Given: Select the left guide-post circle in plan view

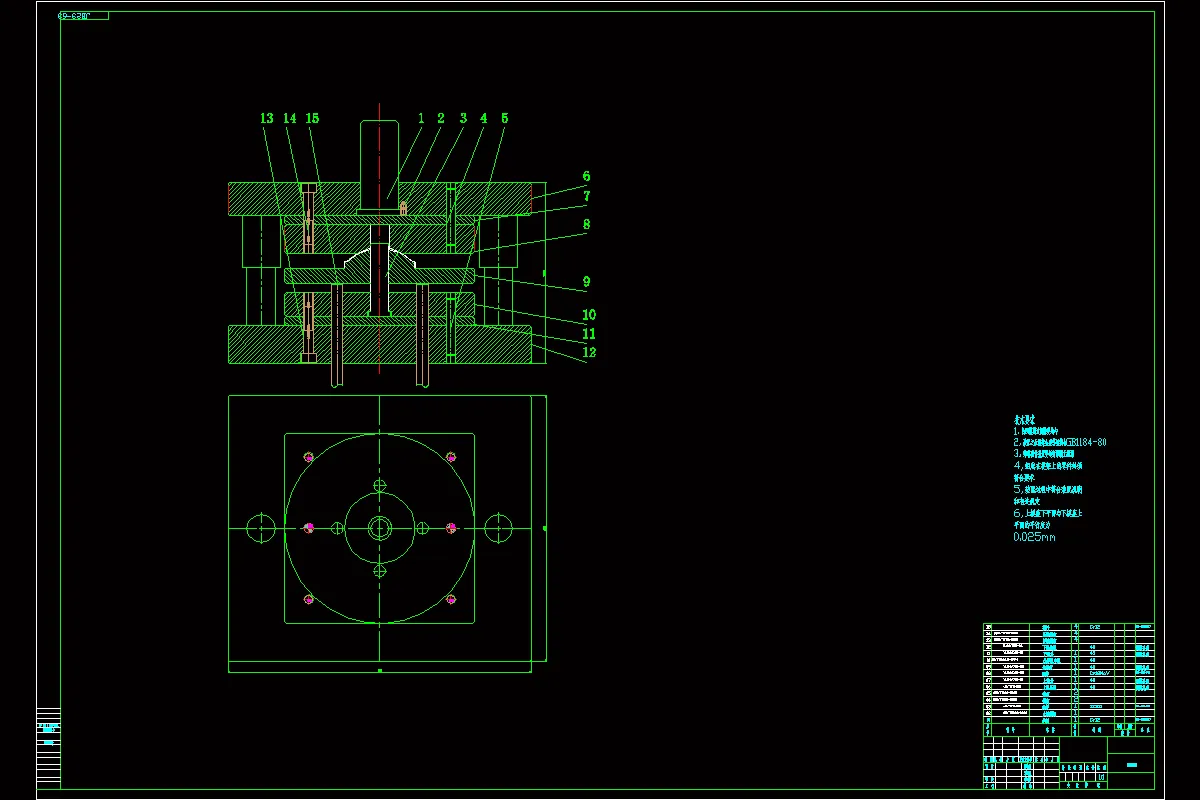Looking at the screenshot, I should pyautogui.click(x=261, y=527).
